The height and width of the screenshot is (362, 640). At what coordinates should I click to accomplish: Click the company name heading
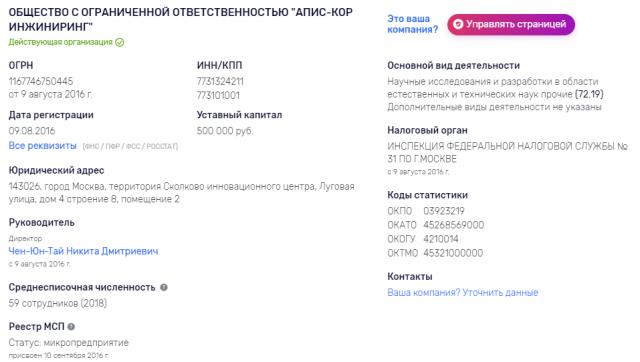[x=180, y=19]
